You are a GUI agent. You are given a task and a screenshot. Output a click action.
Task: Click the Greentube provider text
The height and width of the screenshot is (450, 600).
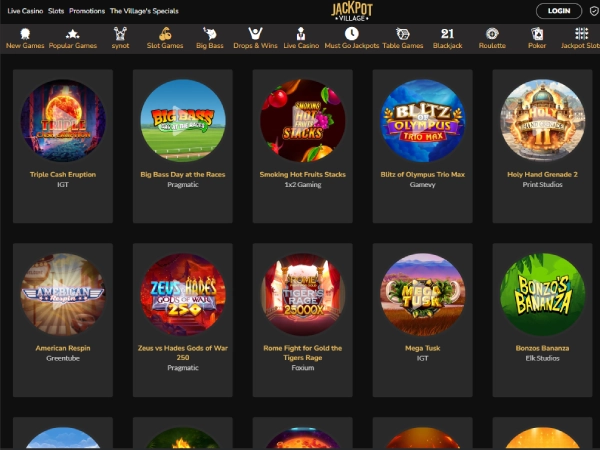[63, 358]
